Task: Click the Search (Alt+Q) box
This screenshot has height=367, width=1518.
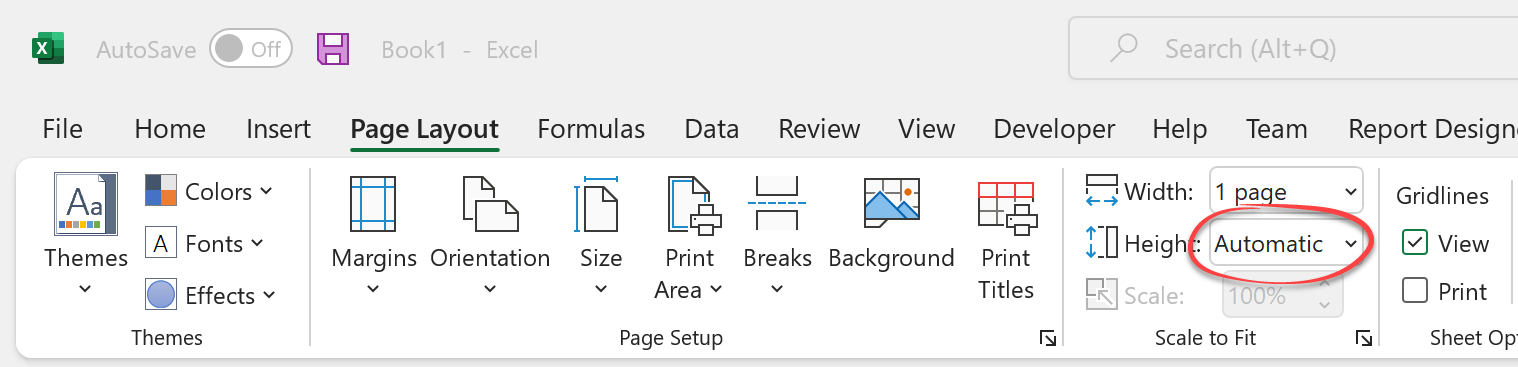Action: click(x=1293, y=48)
